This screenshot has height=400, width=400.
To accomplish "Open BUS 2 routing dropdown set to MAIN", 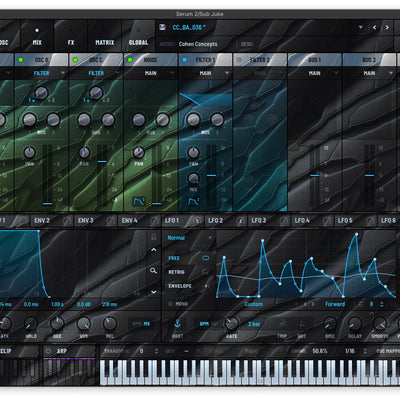I will pyautogui.click(x=369, y=73).
